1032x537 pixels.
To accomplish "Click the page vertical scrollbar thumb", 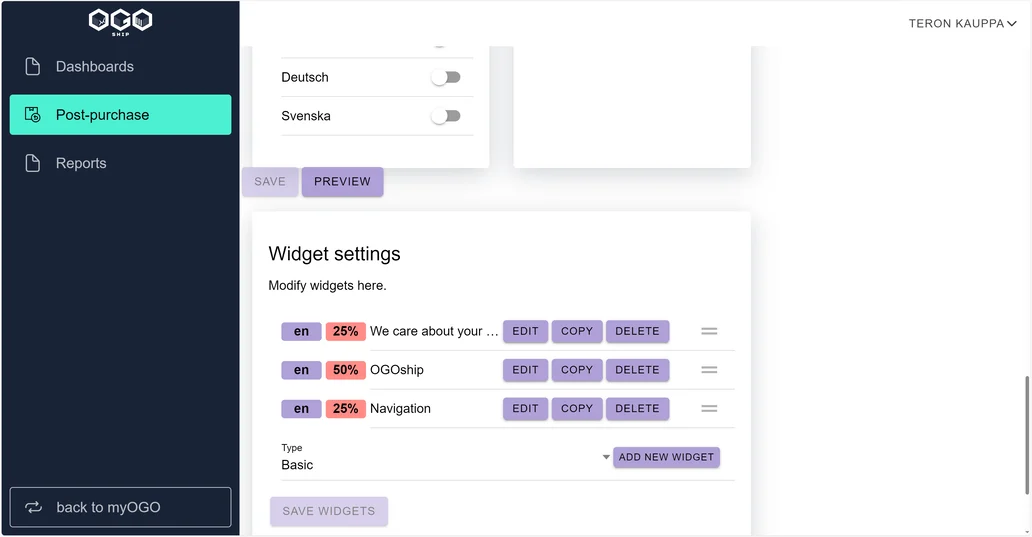I will coord(1027,435).
